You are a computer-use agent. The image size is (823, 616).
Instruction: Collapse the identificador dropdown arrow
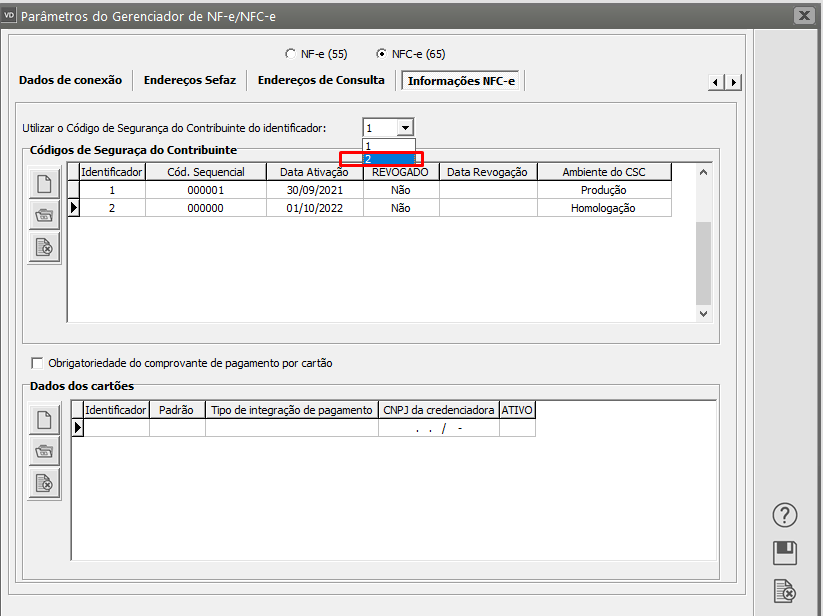coord(405,128)
